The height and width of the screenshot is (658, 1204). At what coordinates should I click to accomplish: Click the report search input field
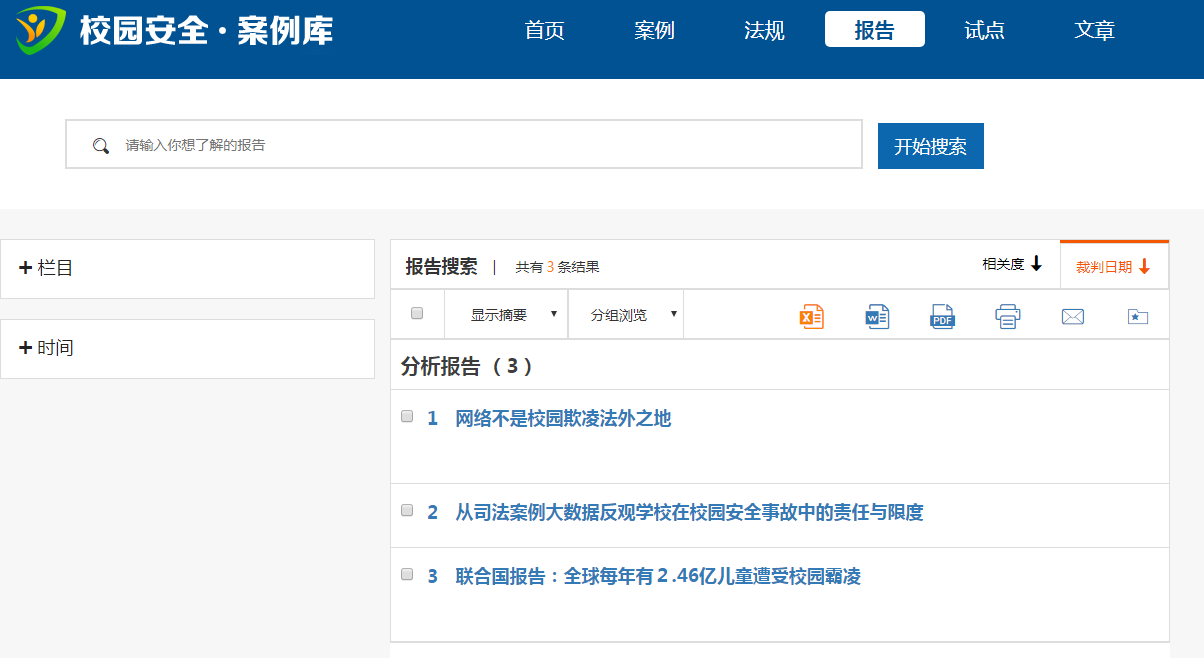pos(480,145)
